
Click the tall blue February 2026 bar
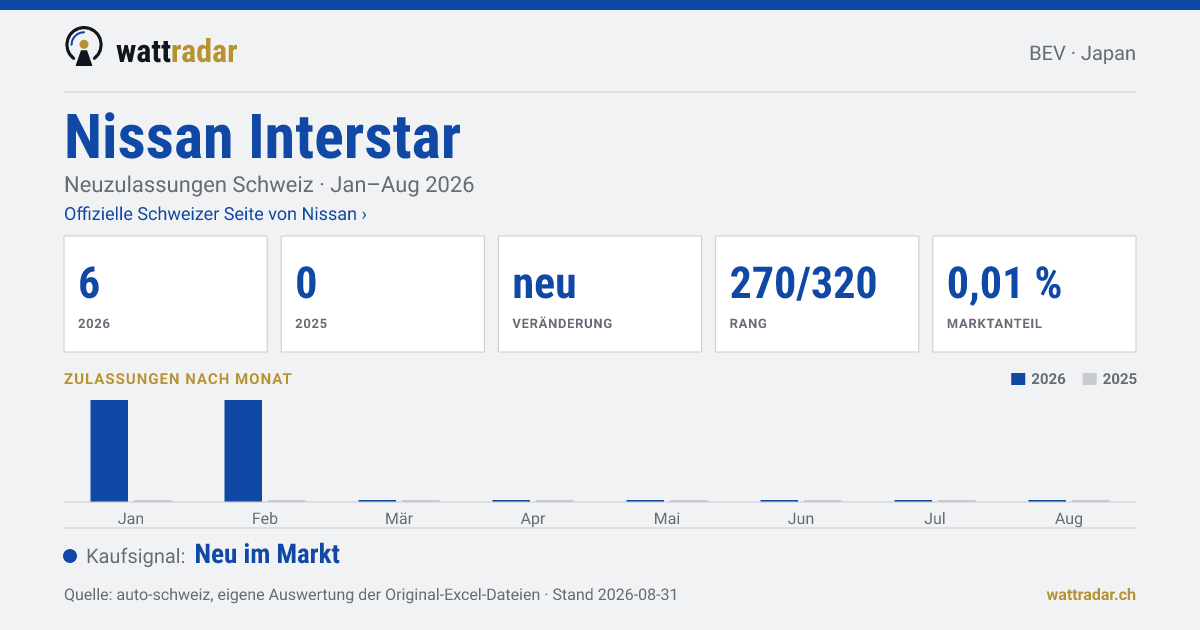pos(243,450)
